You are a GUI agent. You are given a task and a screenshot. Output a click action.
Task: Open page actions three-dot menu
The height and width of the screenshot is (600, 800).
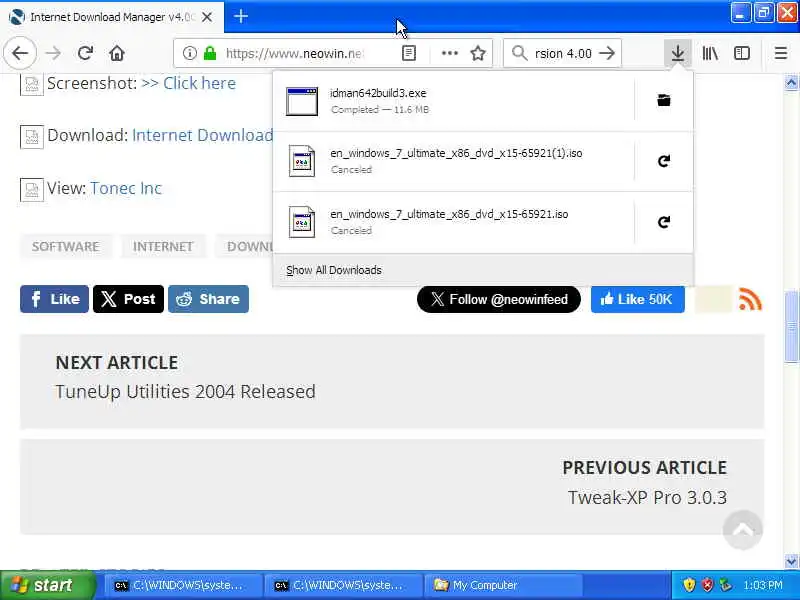coord(449,53)
